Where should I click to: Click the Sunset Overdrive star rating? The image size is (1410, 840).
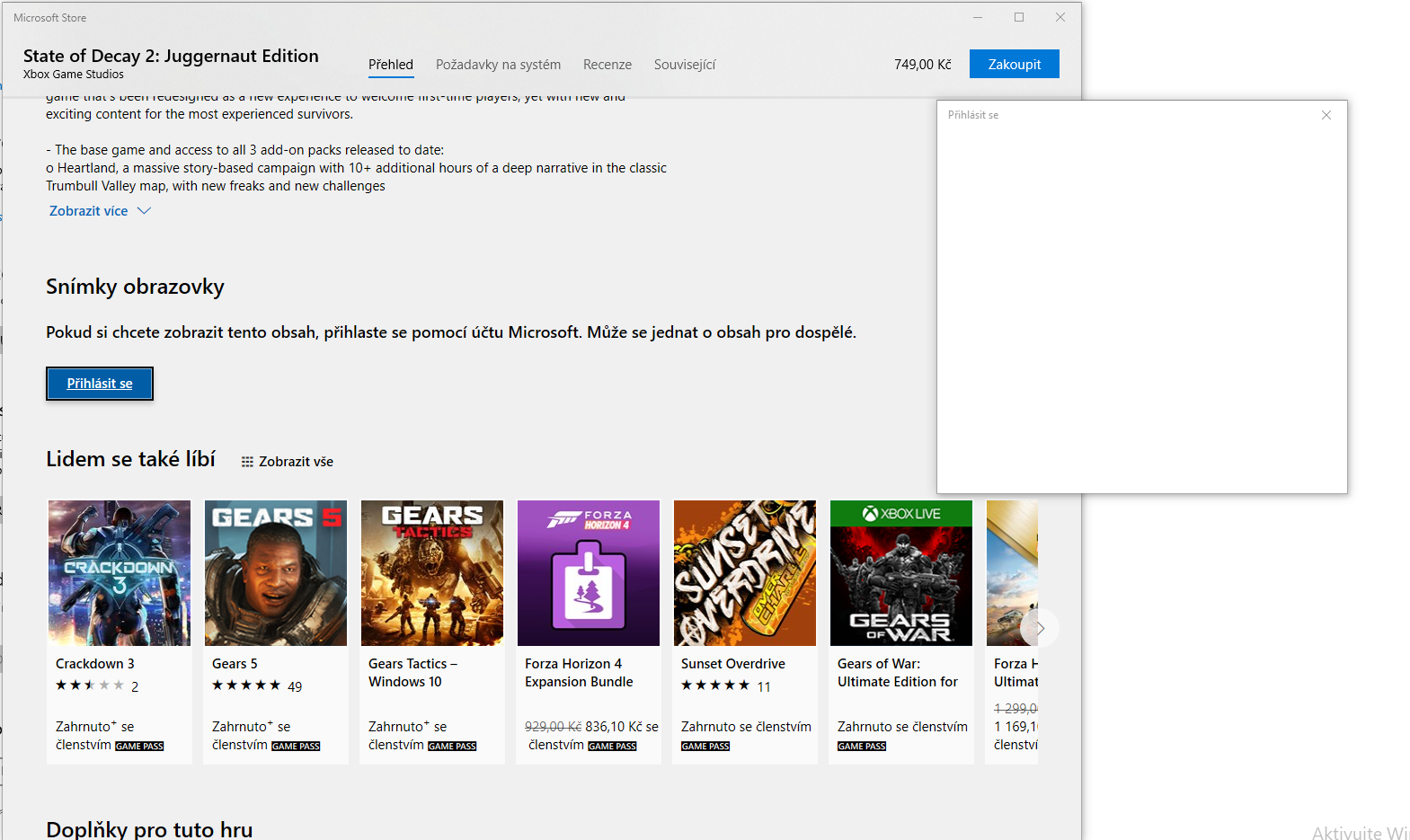(x=715, y=685)
